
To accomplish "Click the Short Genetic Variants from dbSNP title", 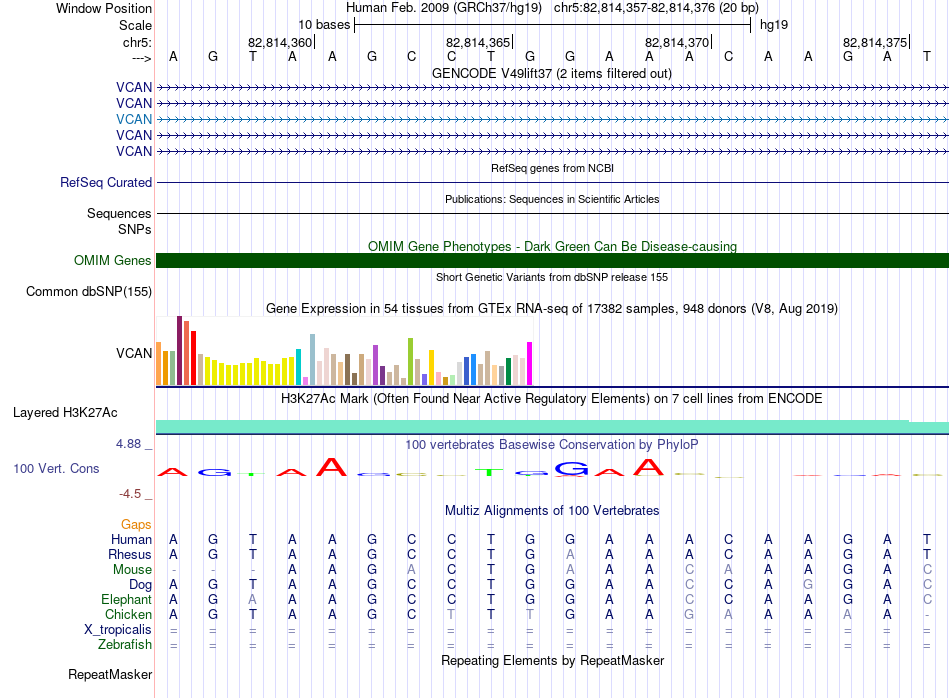I will pos(552,277).
